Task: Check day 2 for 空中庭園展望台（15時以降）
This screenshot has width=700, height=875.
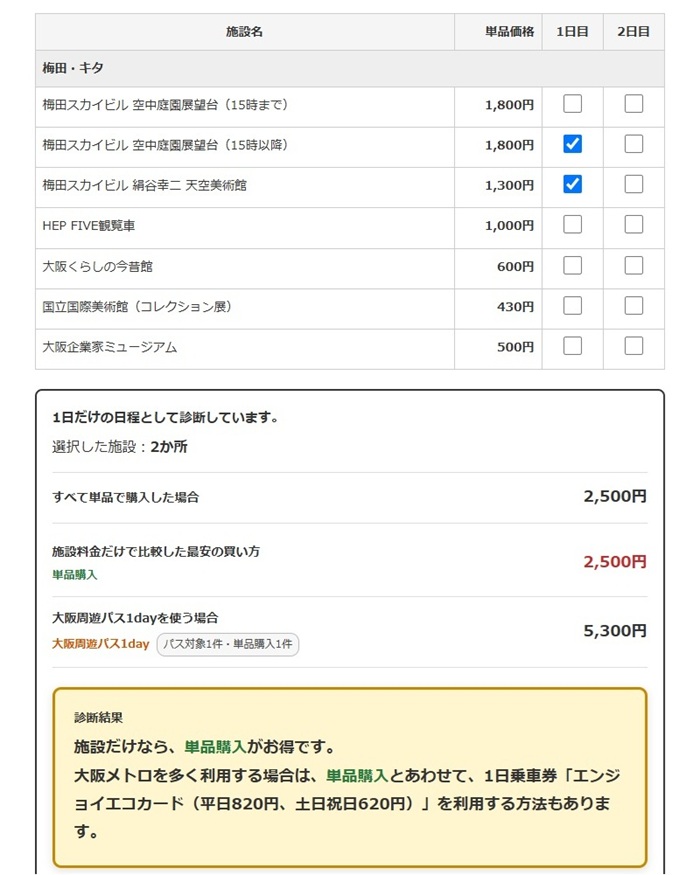Action: point(634,144)
